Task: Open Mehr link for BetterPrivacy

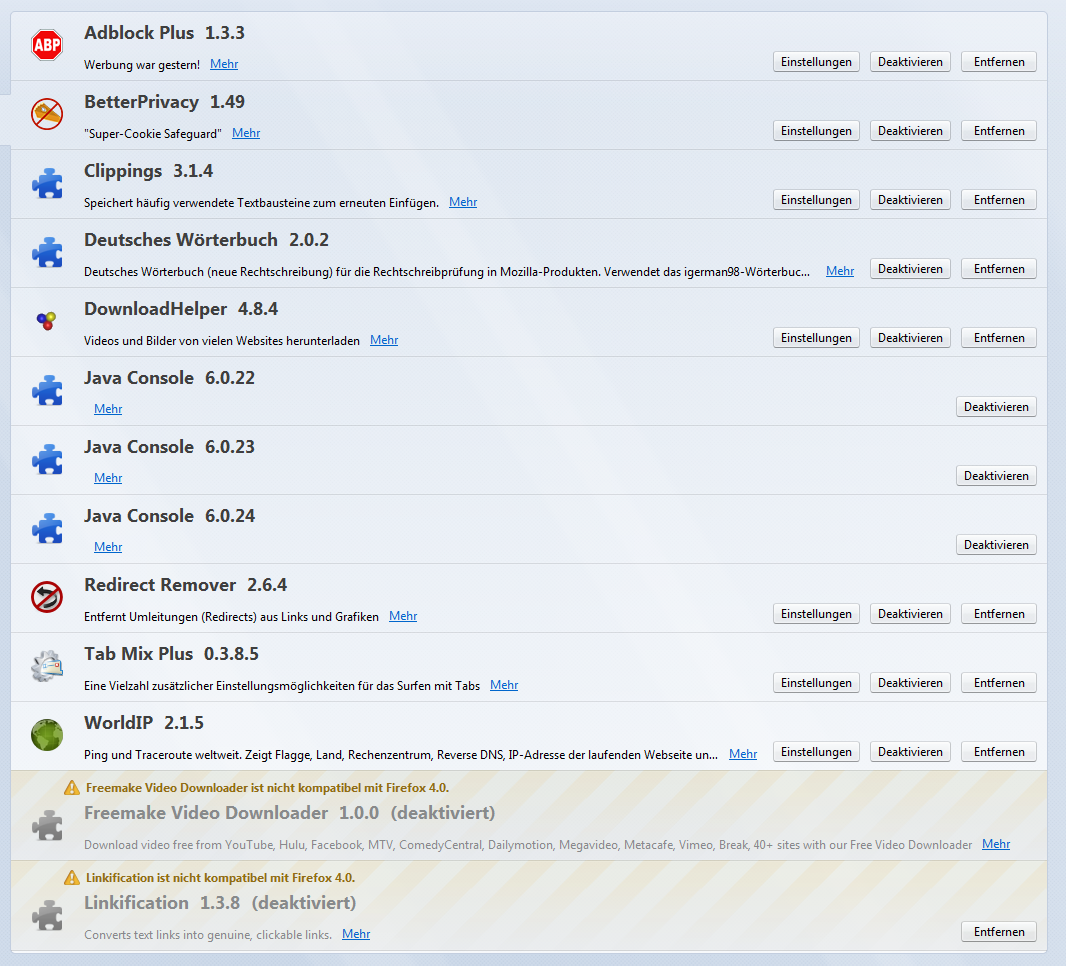Action: [246, 133]
